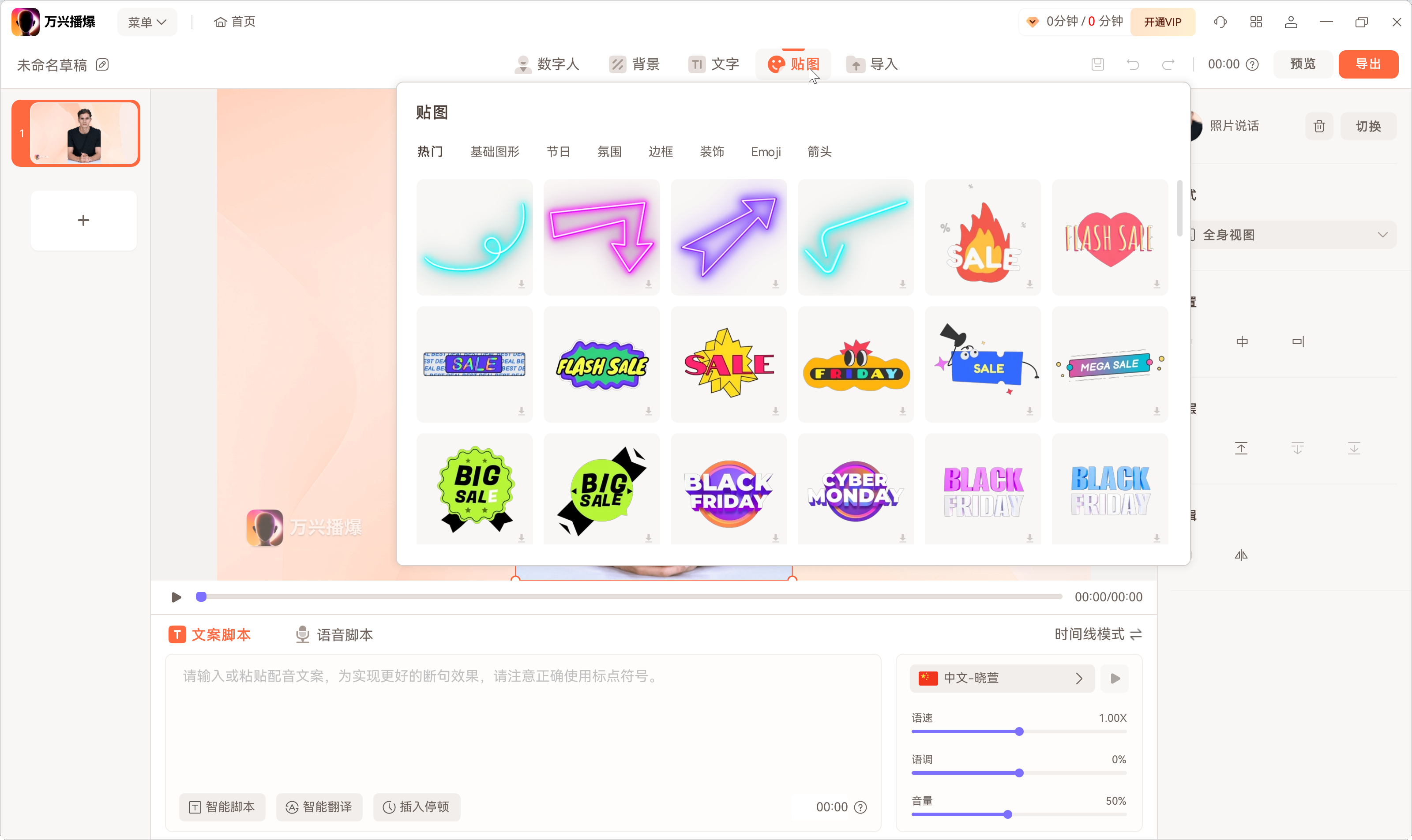Click the 导入 import icon
Viewport: 1412px width, 840px height.
pyautogui.click(x=856, y=64)
